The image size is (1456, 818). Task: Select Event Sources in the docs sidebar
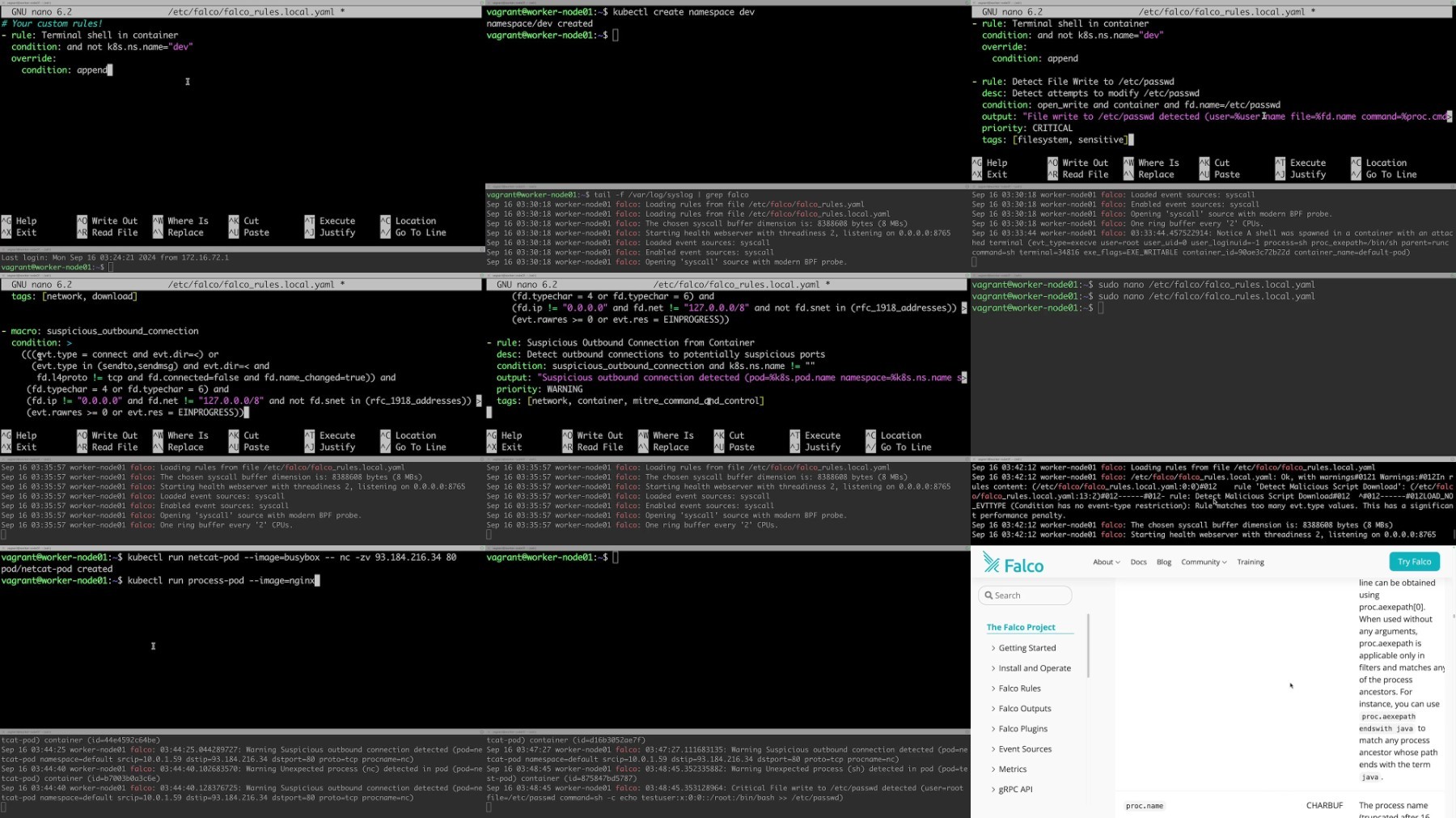(1025, 749)
